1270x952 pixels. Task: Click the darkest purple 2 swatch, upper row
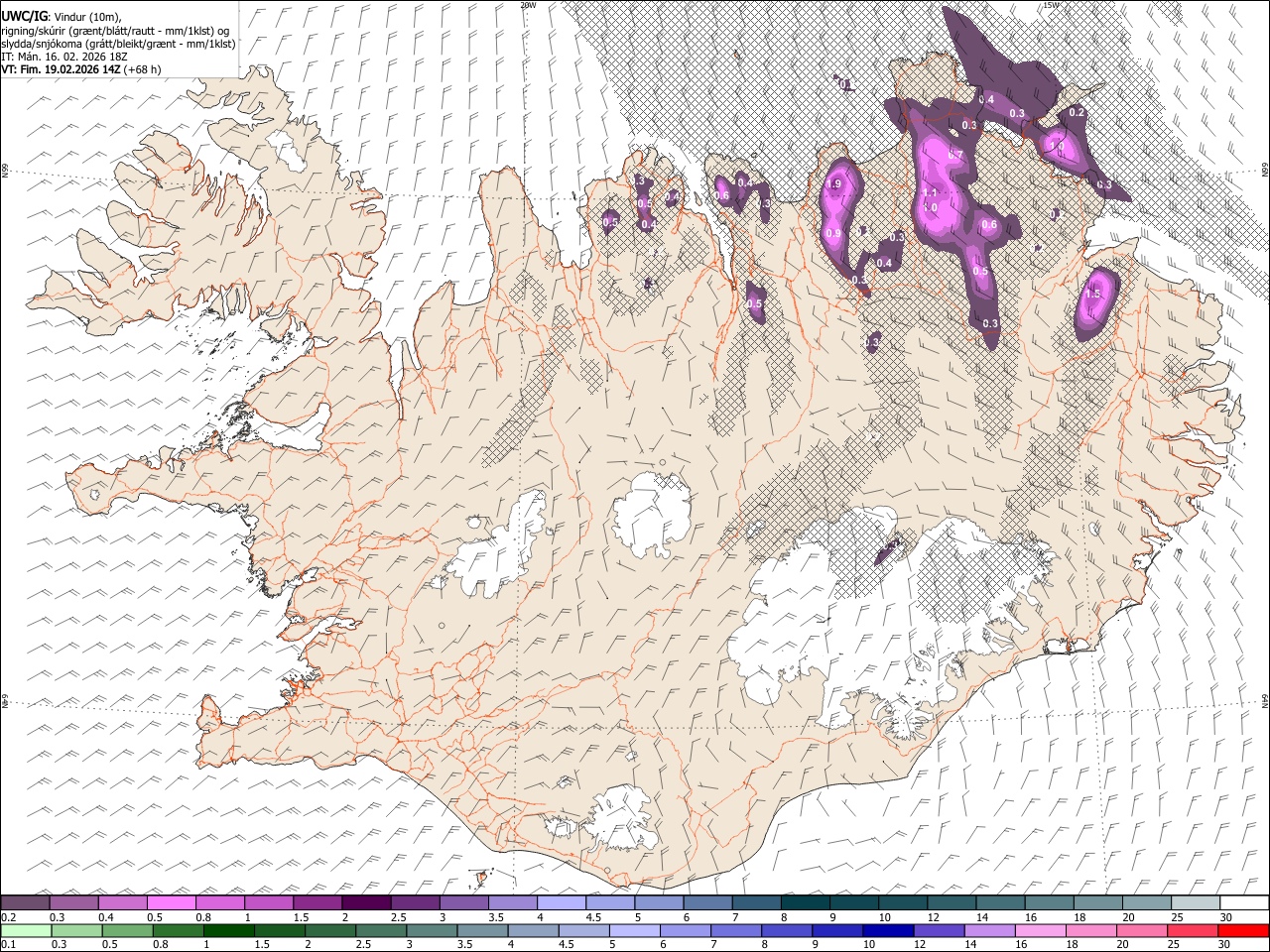click(366, 902)
